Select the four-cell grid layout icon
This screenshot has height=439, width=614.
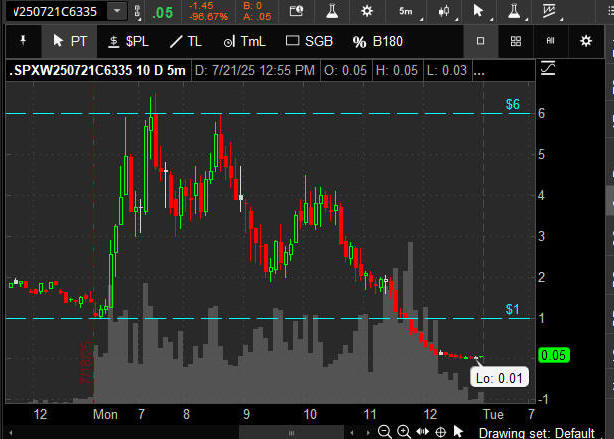[x=515, y=41]
